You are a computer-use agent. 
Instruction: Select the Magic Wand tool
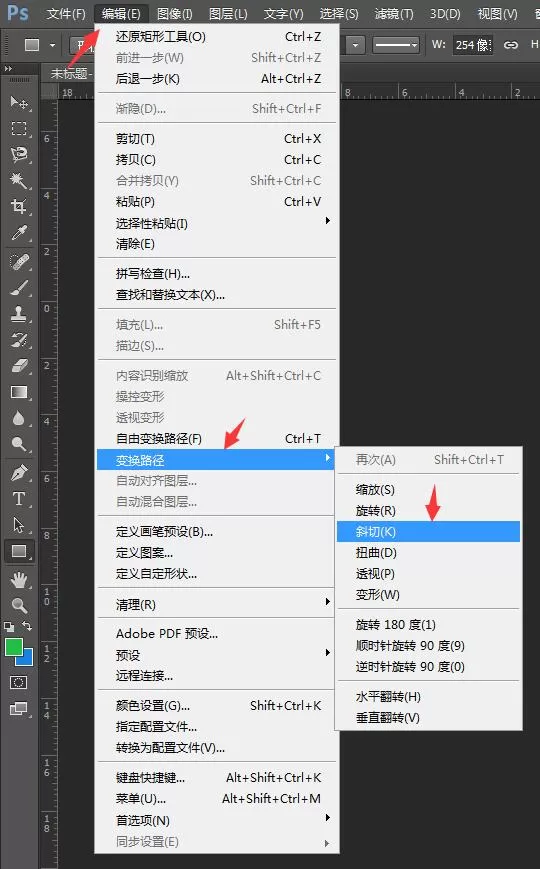(19, 181)
